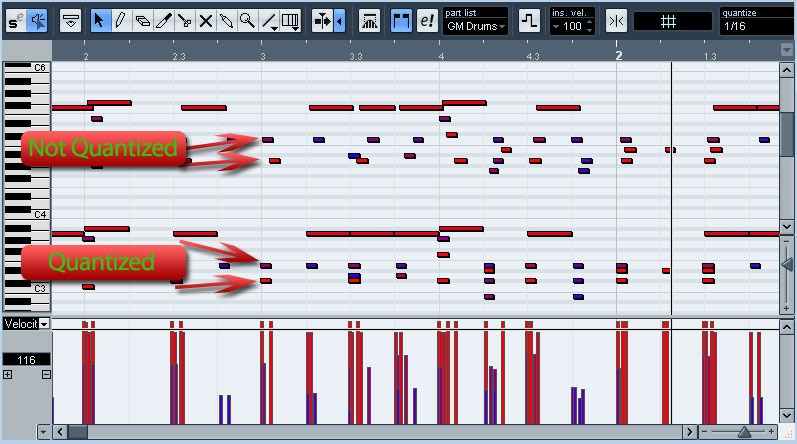Decrease insert velocity with down arrow
Viewport: 797px width, 444px height.
[x=589, y=29]
